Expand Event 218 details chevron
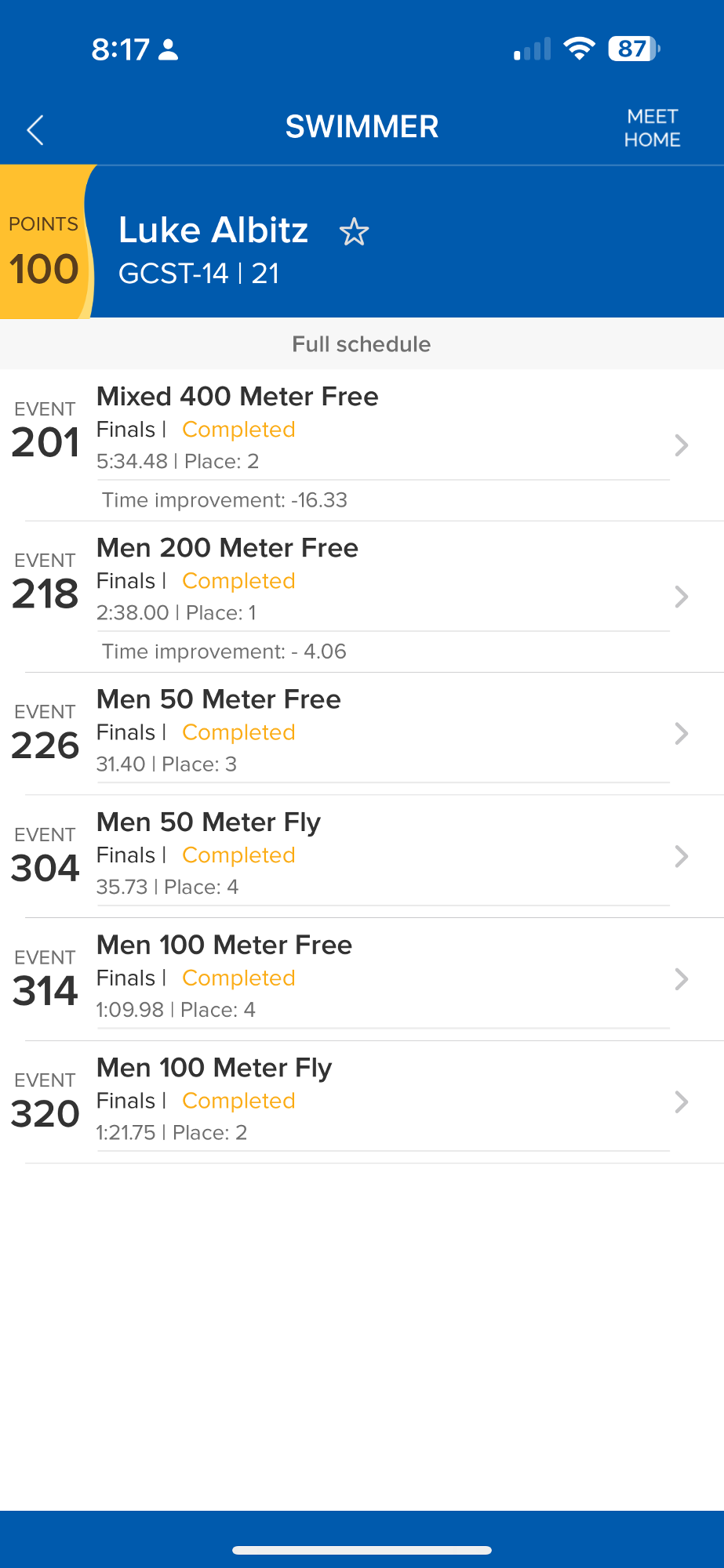 coord(681,597)
